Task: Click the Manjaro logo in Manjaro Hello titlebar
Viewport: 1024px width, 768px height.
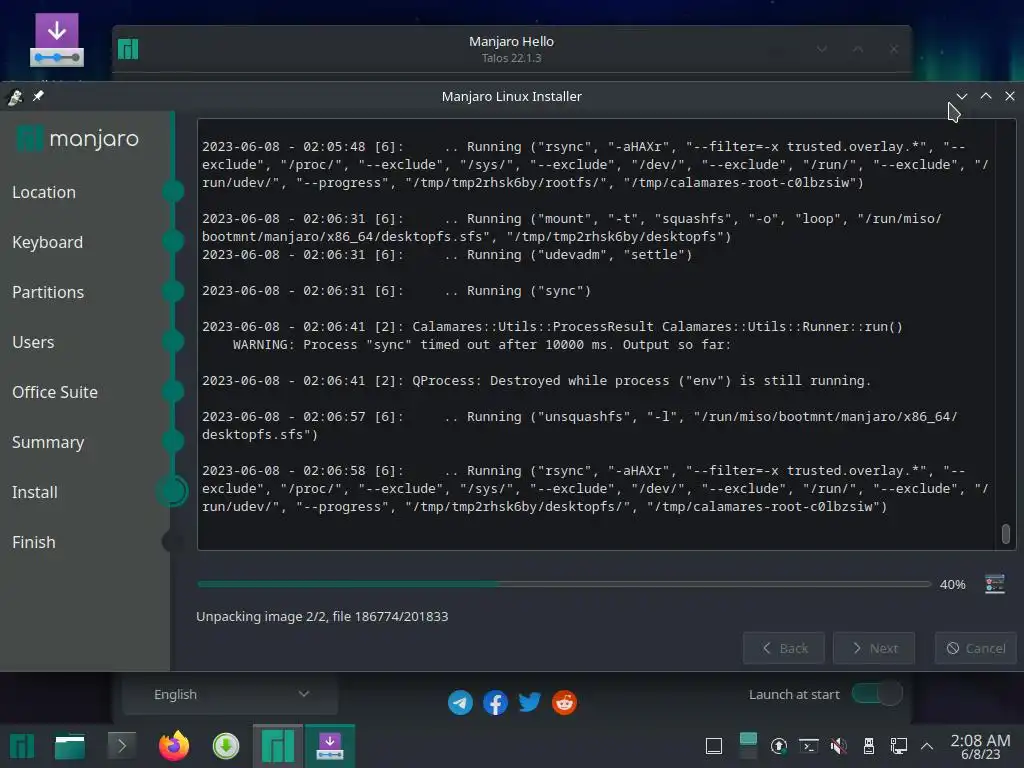Action: (x=128, y=49)
